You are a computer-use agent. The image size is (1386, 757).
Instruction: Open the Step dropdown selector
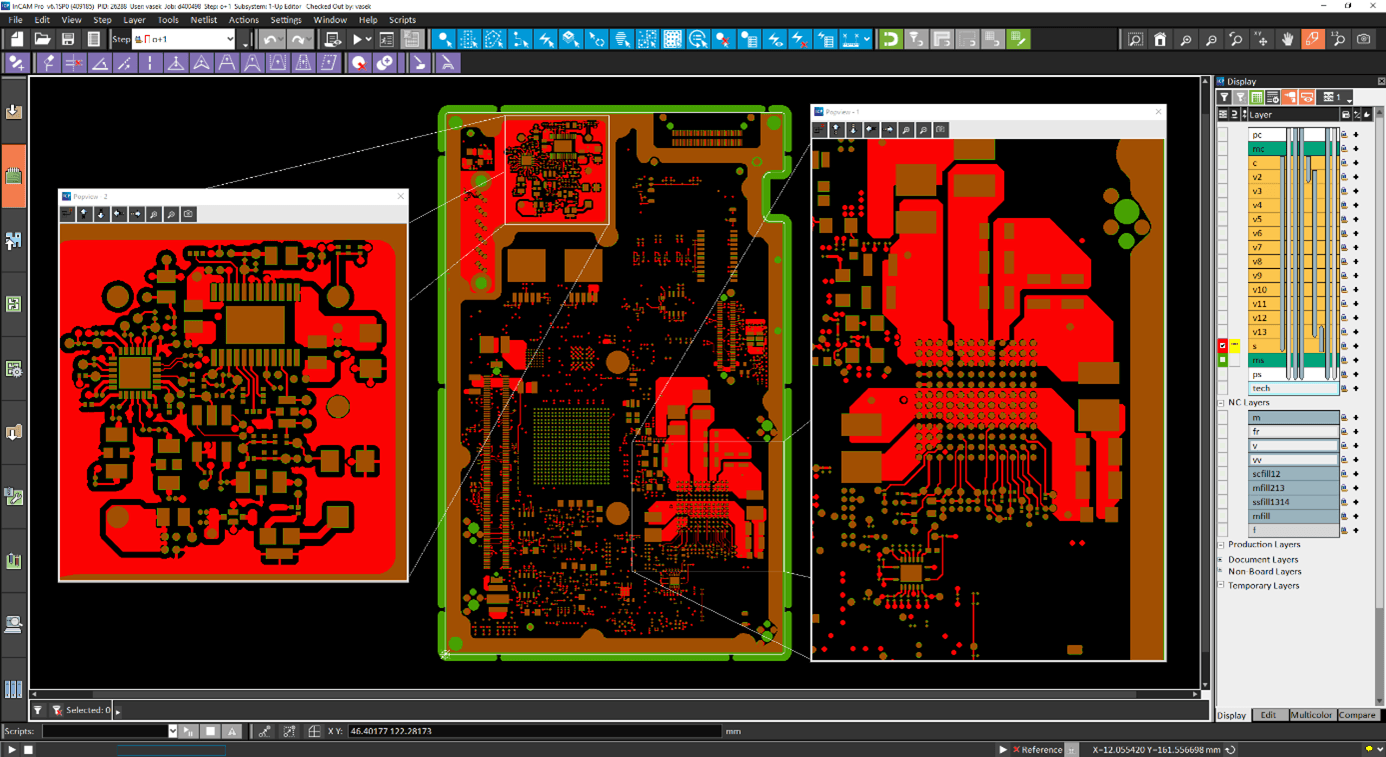pyautogui.click(x=230, y=40)
